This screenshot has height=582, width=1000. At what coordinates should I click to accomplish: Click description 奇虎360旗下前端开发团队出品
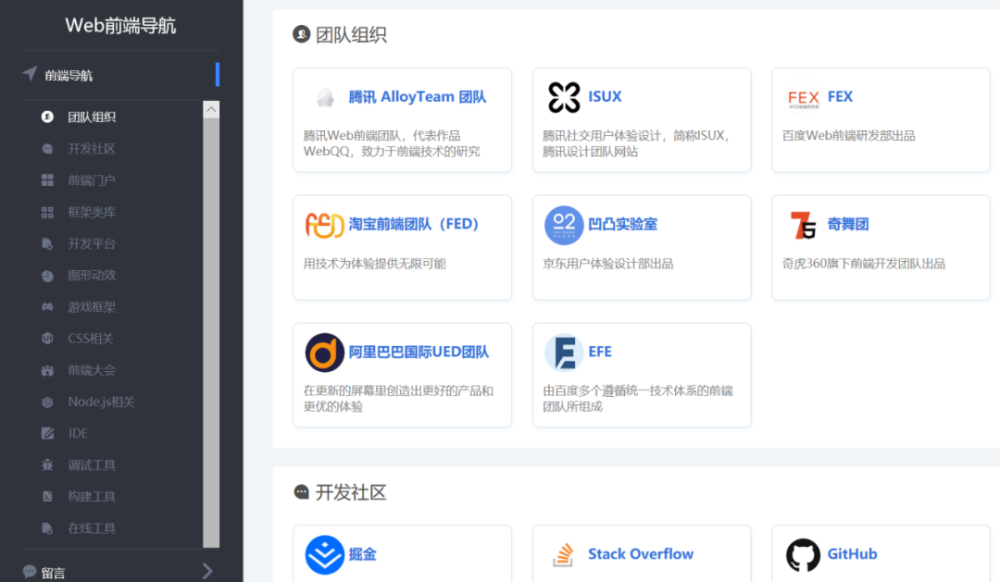[x=864, y=264]
